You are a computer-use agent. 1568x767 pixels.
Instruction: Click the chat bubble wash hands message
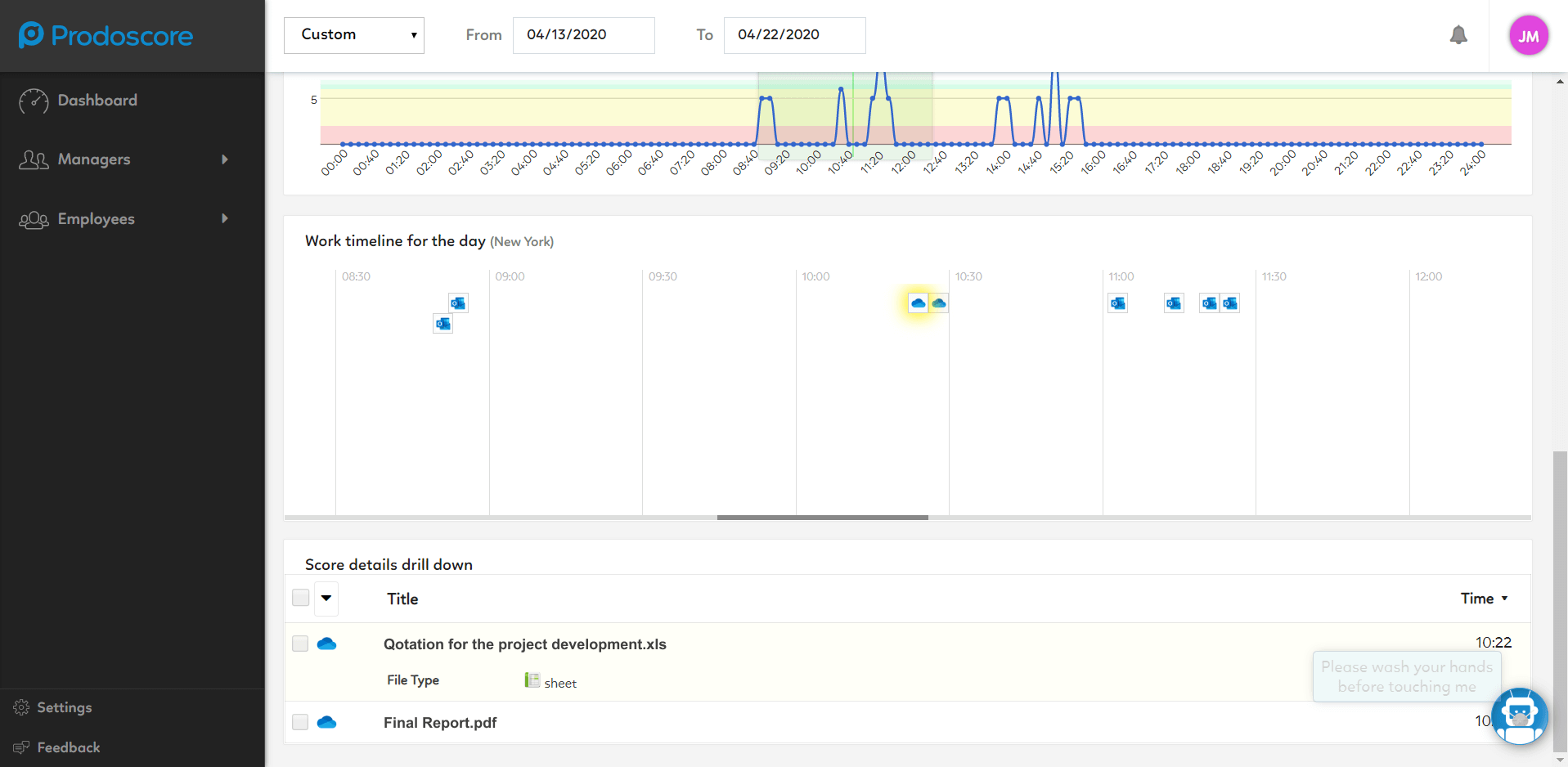(x=1407, y=677)
